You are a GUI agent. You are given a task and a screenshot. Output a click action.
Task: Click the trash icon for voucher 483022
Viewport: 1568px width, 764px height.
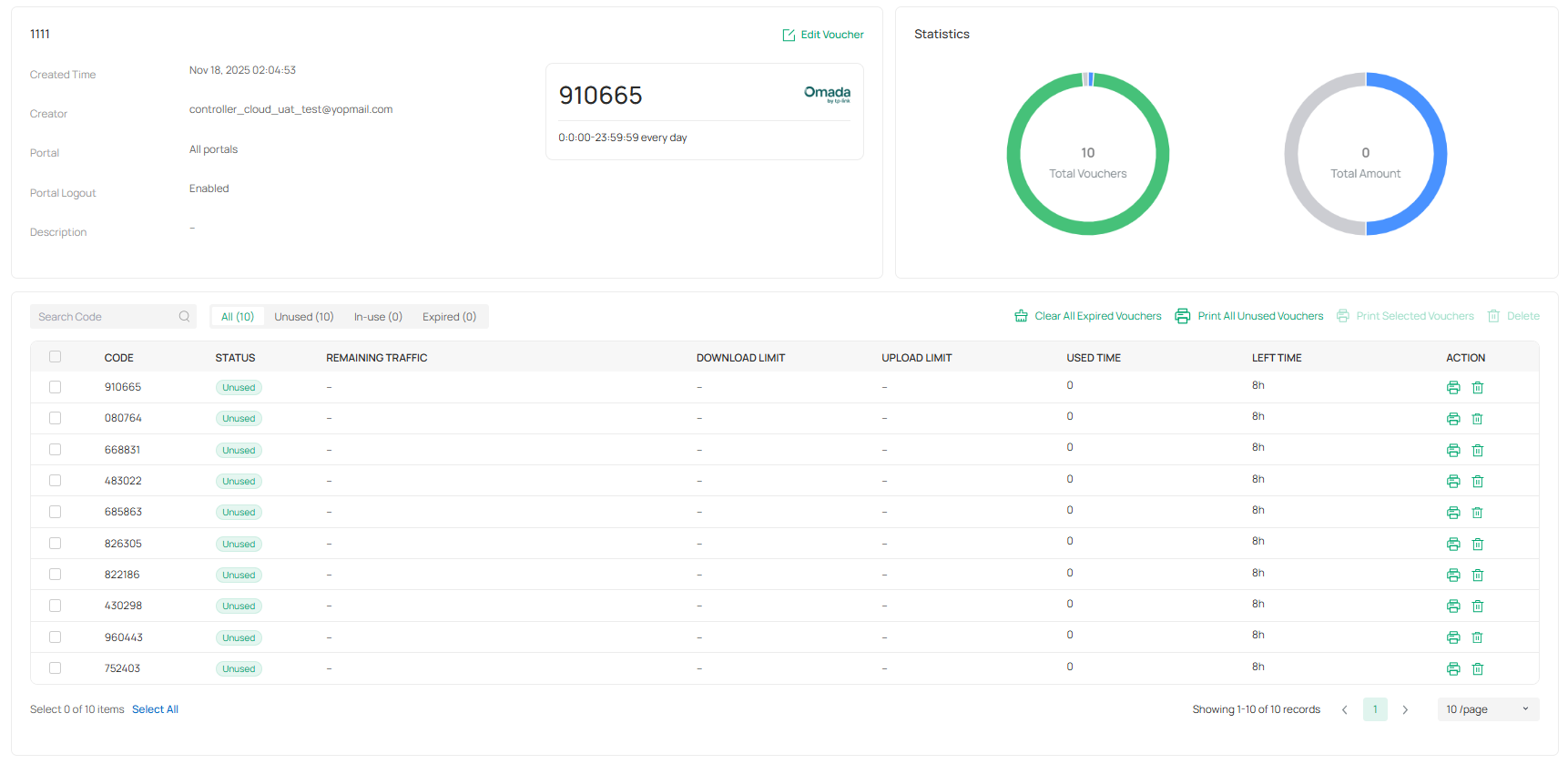1477,482
